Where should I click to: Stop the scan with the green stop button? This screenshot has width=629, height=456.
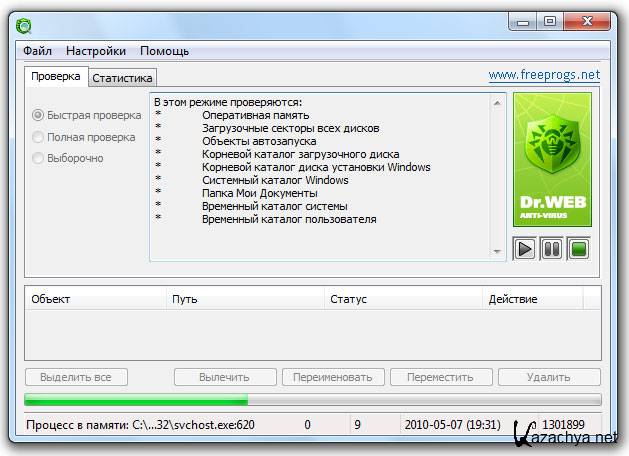578,248
